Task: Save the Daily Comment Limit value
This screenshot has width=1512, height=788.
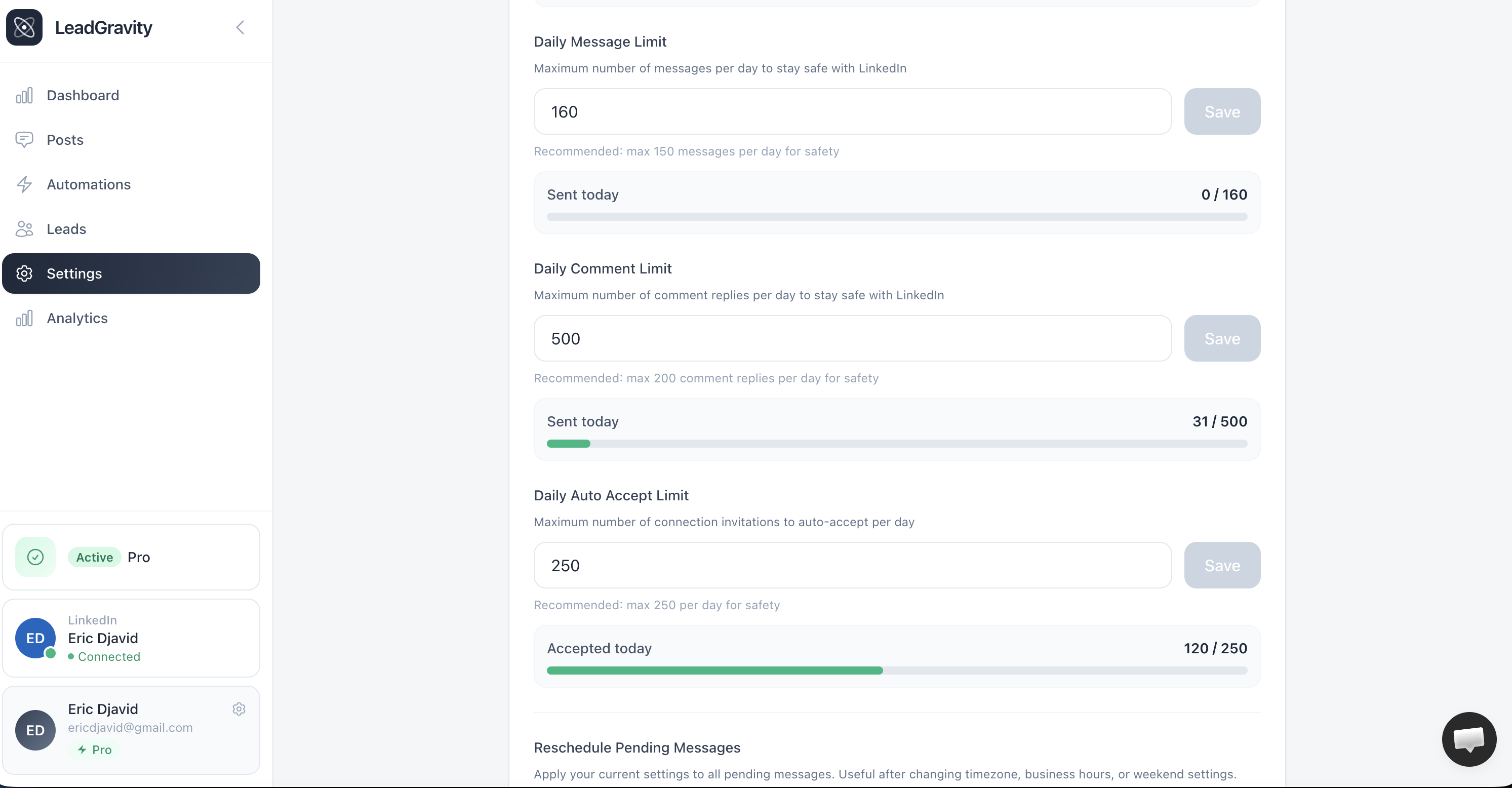Action: (x=1222, y=338)
